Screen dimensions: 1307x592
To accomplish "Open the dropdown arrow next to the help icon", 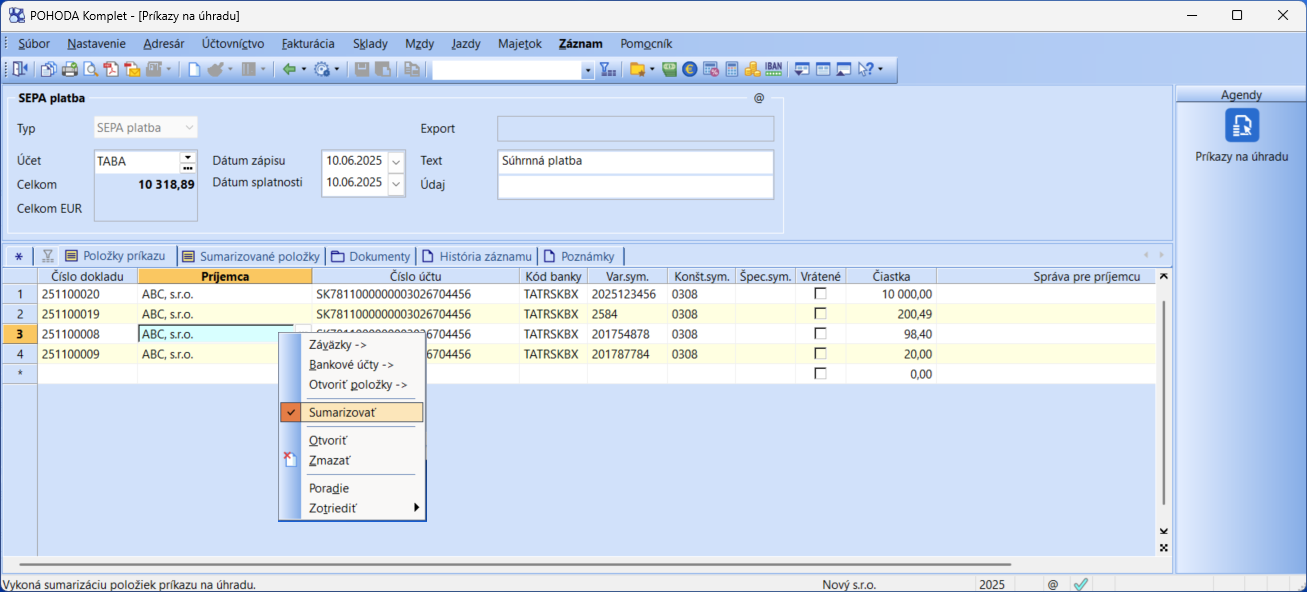I will click(x=880, y=69).
